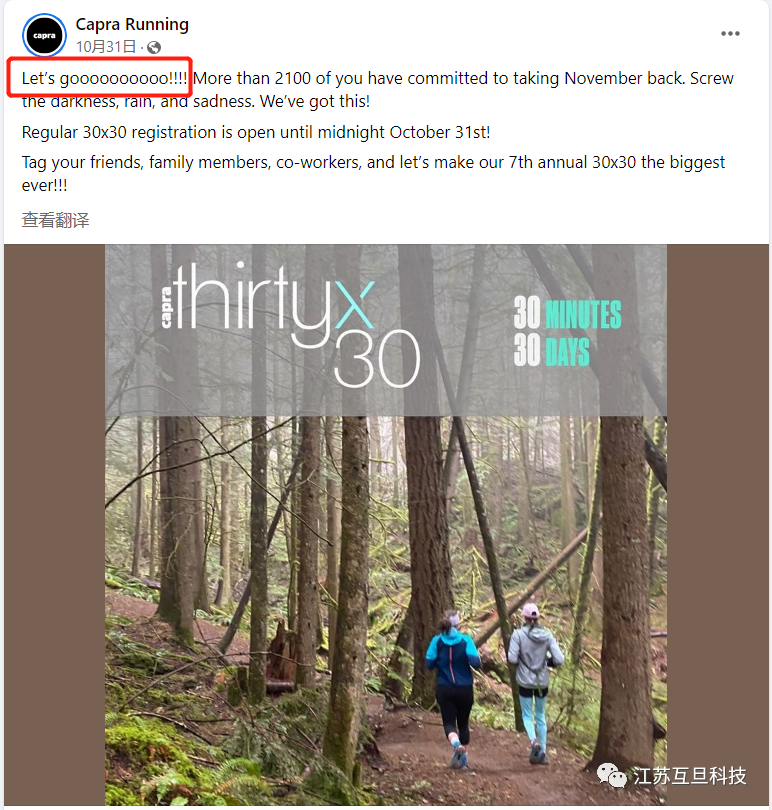Click the WeChat logo watermark
Screen dimensions: 772x810
(612, 775)
